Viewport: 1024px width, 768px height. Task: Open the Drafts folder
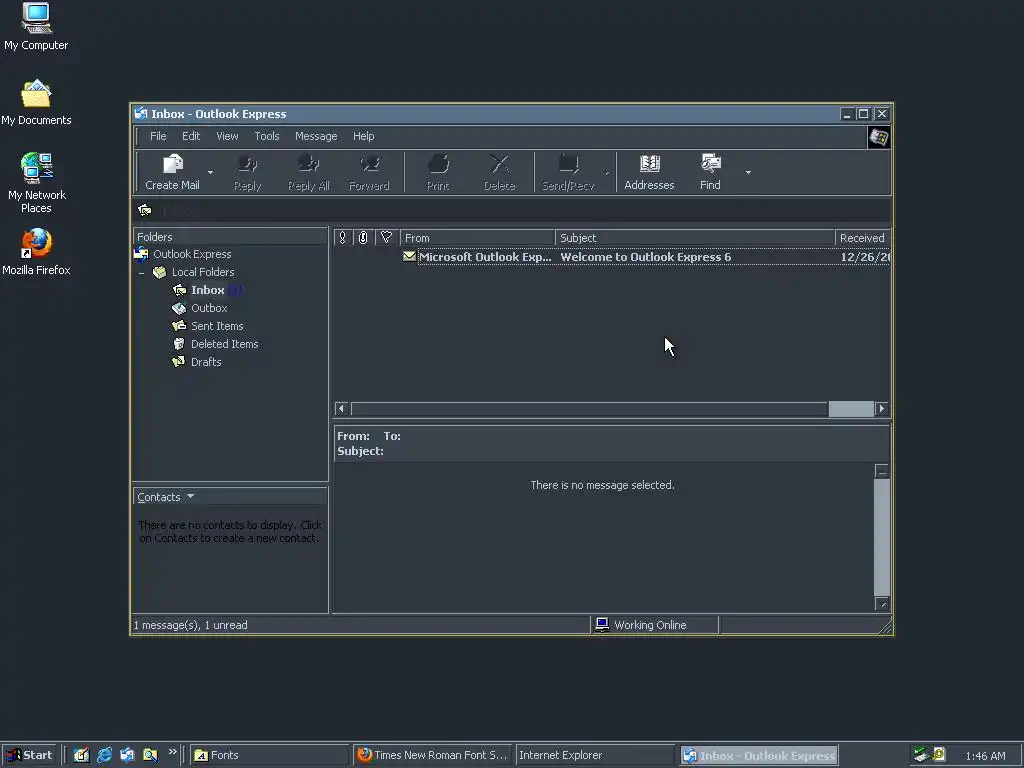206,362
